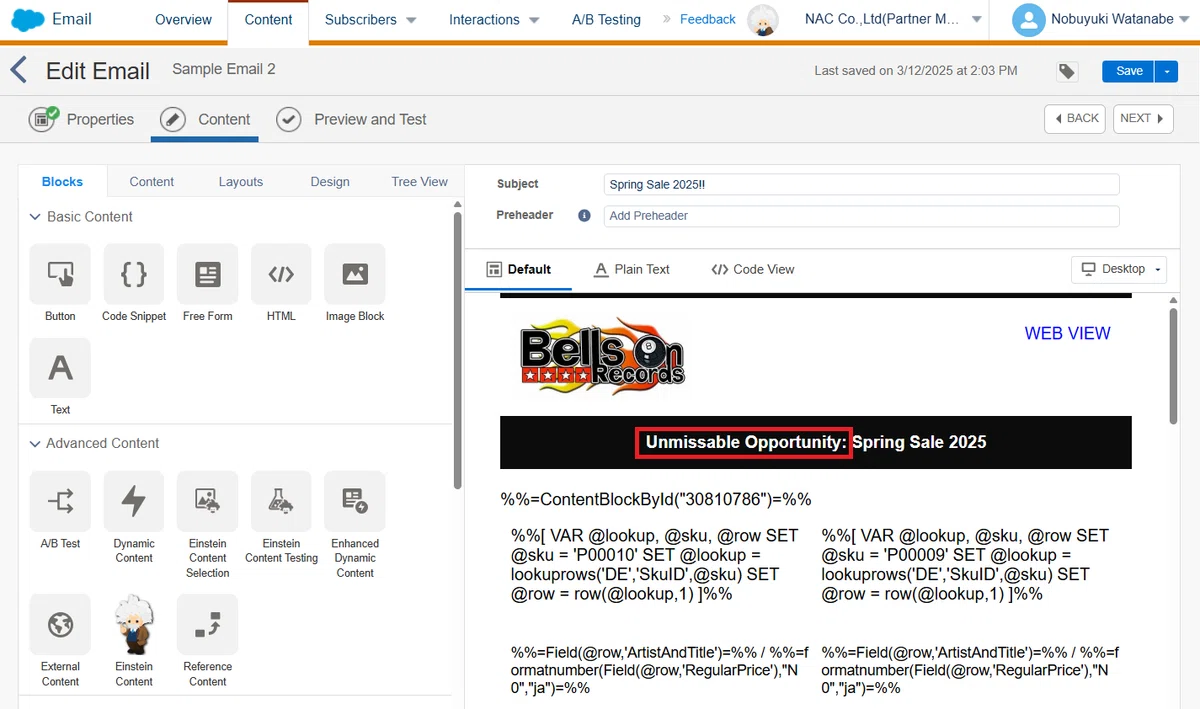
Task: Click the ContentBlockById("30810786") text
Action: click(656, 500)
